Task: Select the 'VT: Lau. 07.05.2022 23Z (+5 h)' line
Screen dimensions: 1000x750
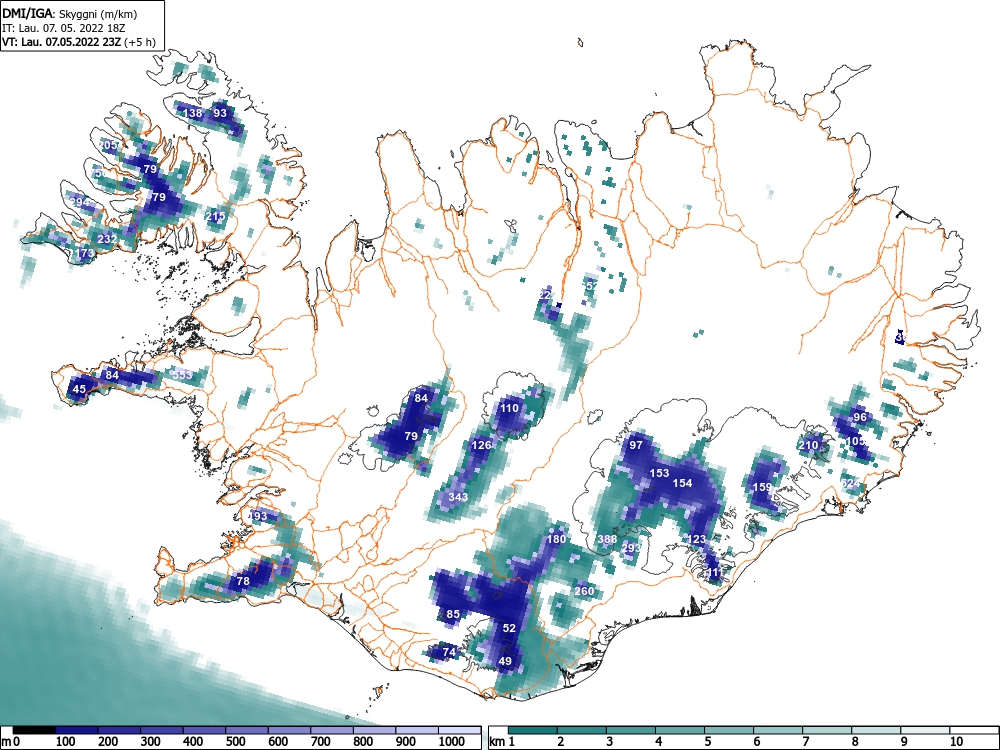Action: [78, 42]
